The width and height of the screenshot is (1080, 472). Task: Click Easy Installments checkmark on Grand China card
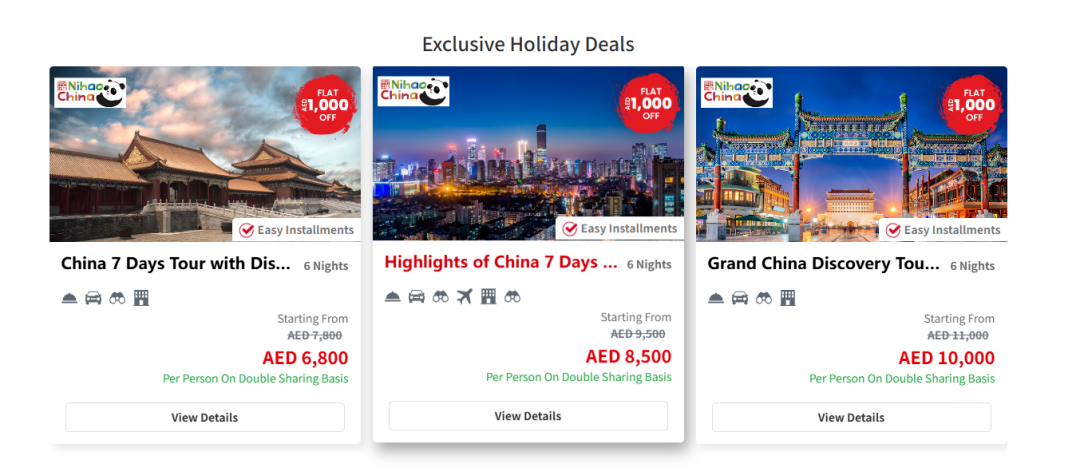[893, 230]
